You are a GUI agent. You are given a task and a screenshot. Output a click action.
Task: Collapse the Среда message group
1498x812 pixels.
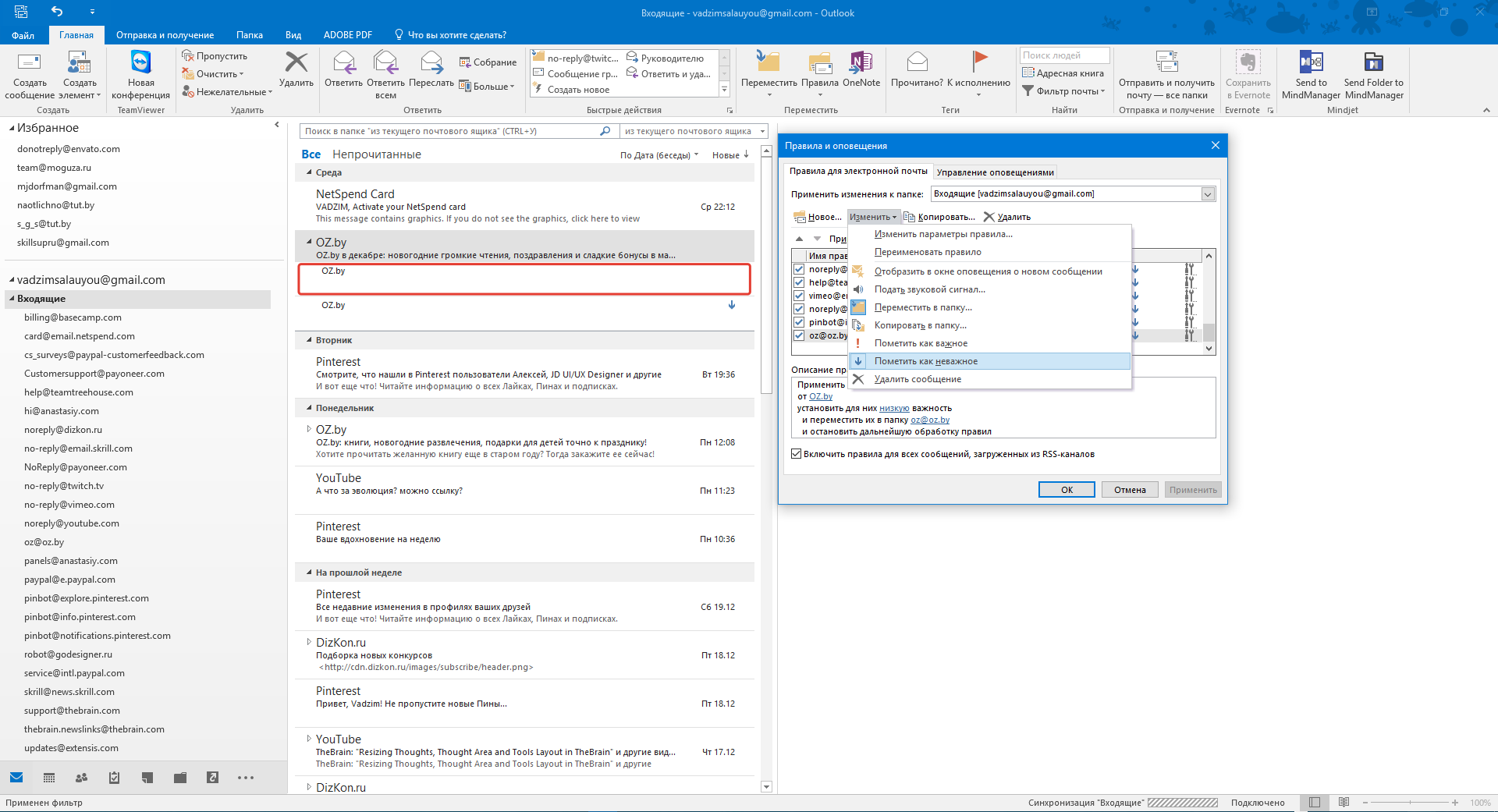point(309,172)
